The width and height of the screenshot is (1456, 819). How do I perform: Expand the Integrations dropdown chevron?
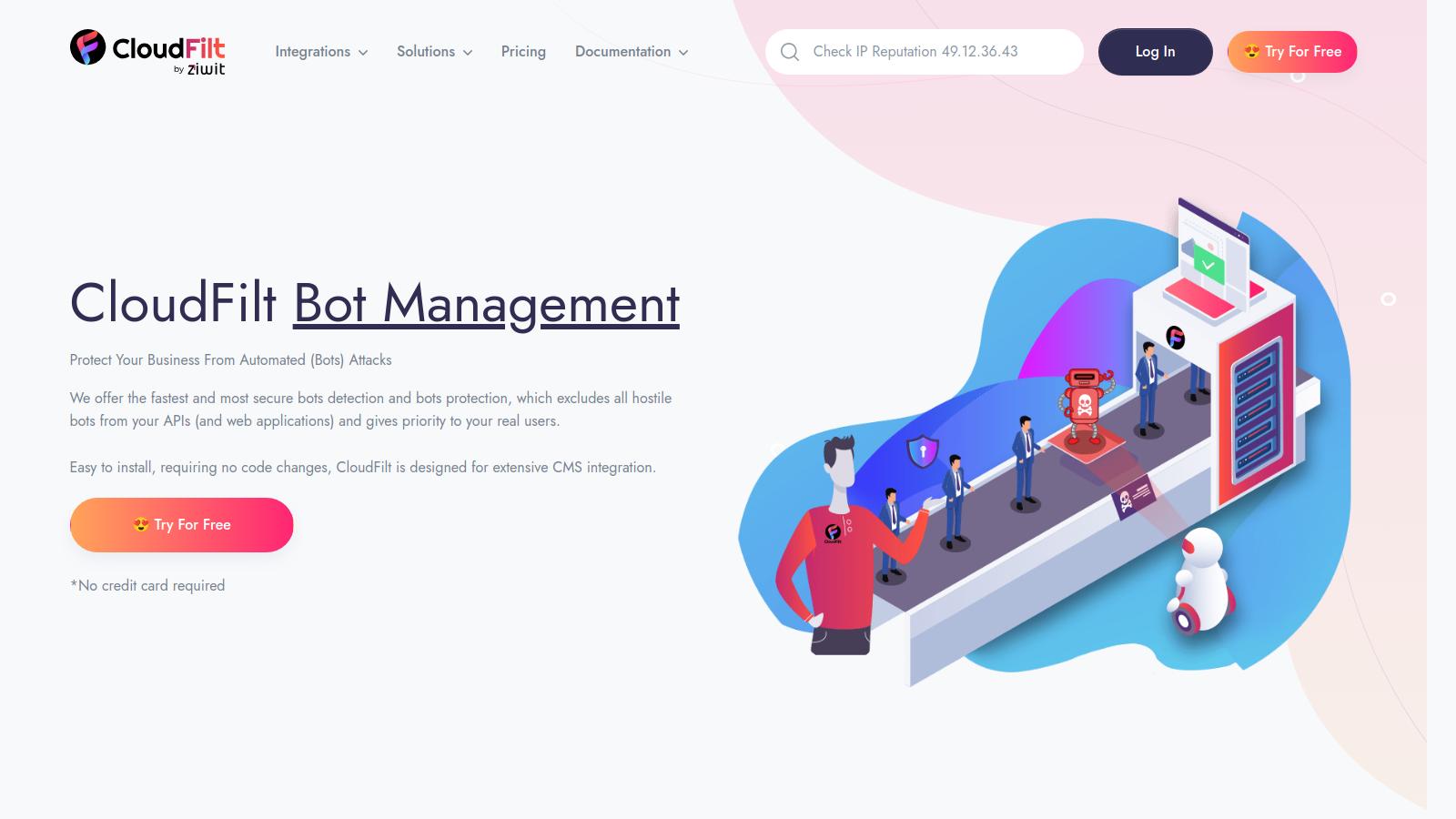363,53
